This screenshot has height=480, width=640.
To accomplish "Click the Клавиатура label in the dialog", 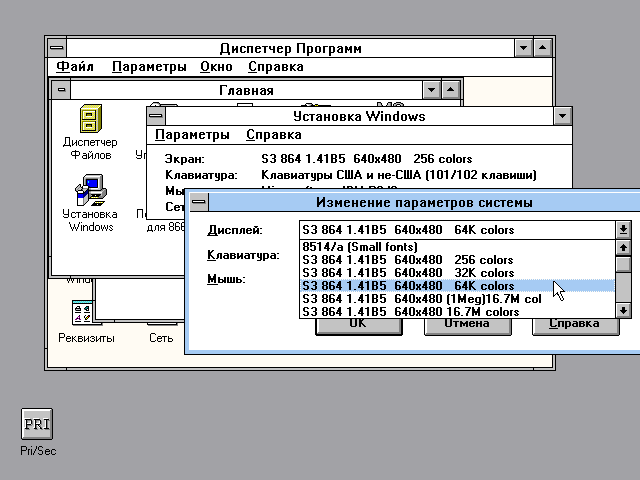I will (243, 256).
